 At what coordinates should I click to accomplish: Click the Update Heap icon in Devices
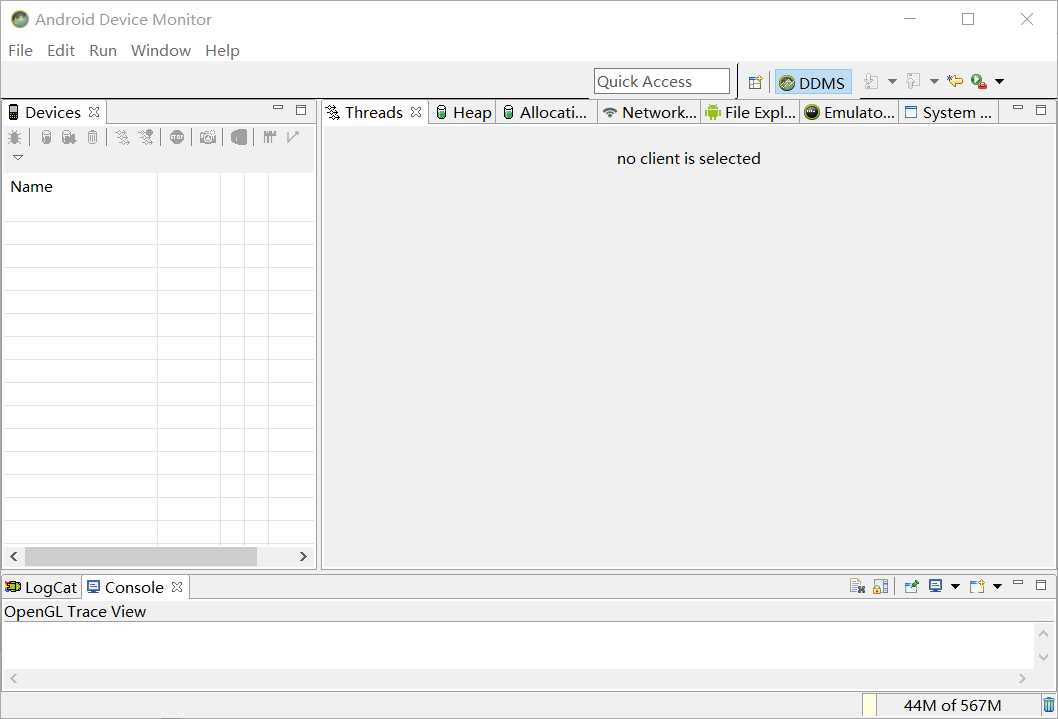click(46, 138)
